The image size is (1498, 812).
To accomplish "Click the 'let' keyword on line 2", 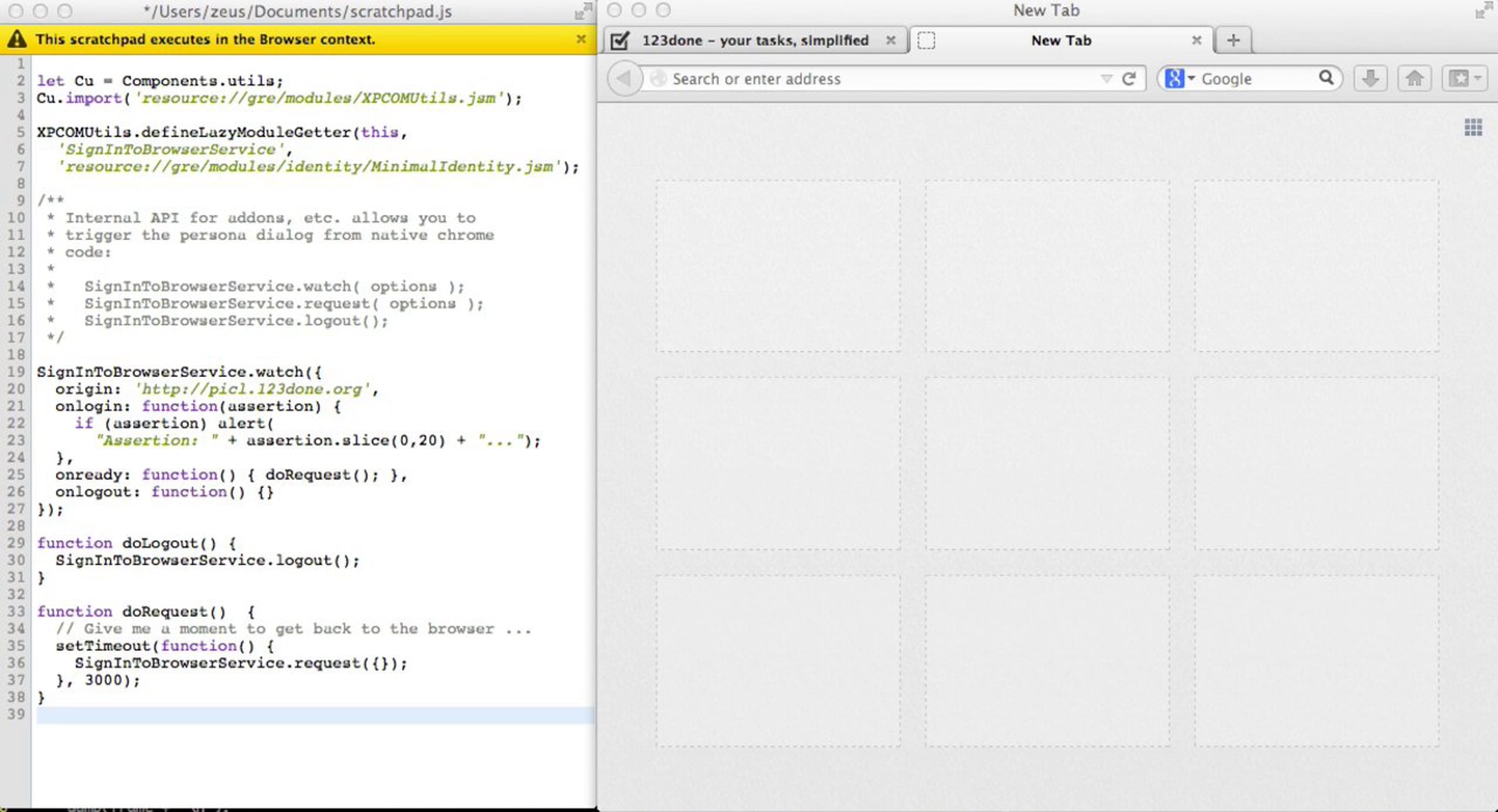I will (50, 81).
